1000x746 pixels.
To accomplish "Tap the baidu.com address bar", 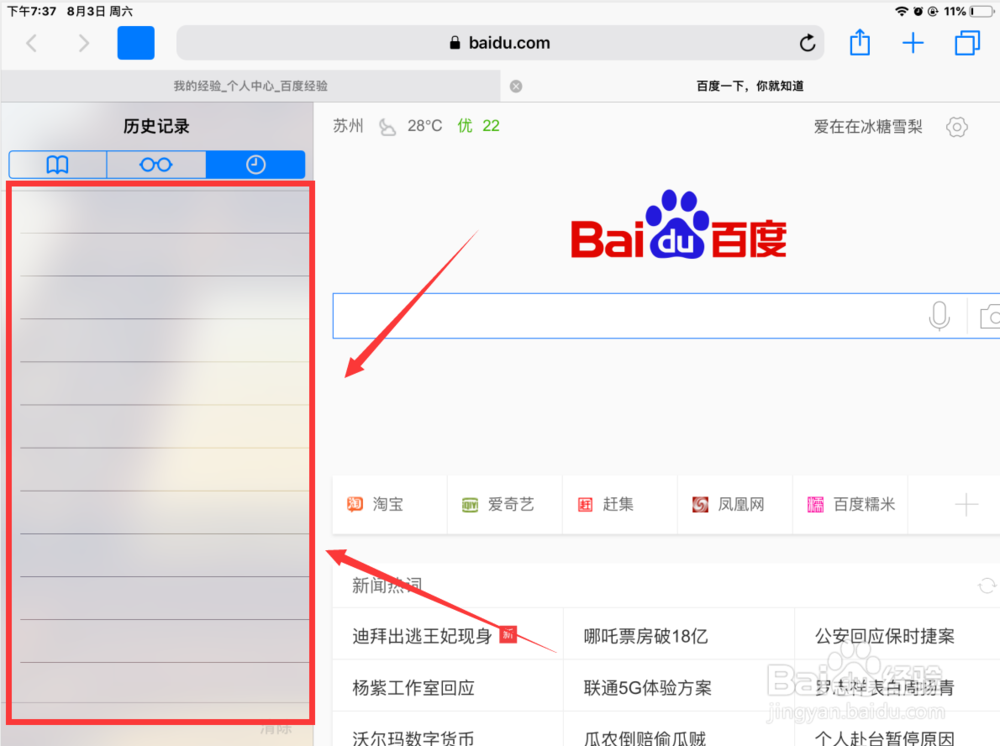I will coord(500,43).
